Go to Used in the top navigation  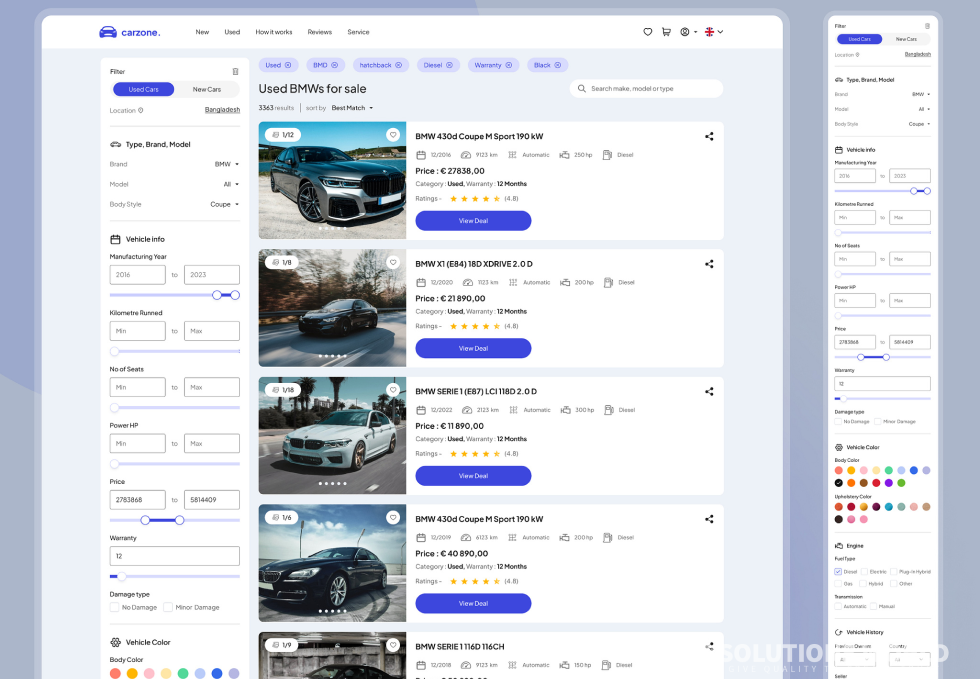pyautogui.click(x=232, y=32)
